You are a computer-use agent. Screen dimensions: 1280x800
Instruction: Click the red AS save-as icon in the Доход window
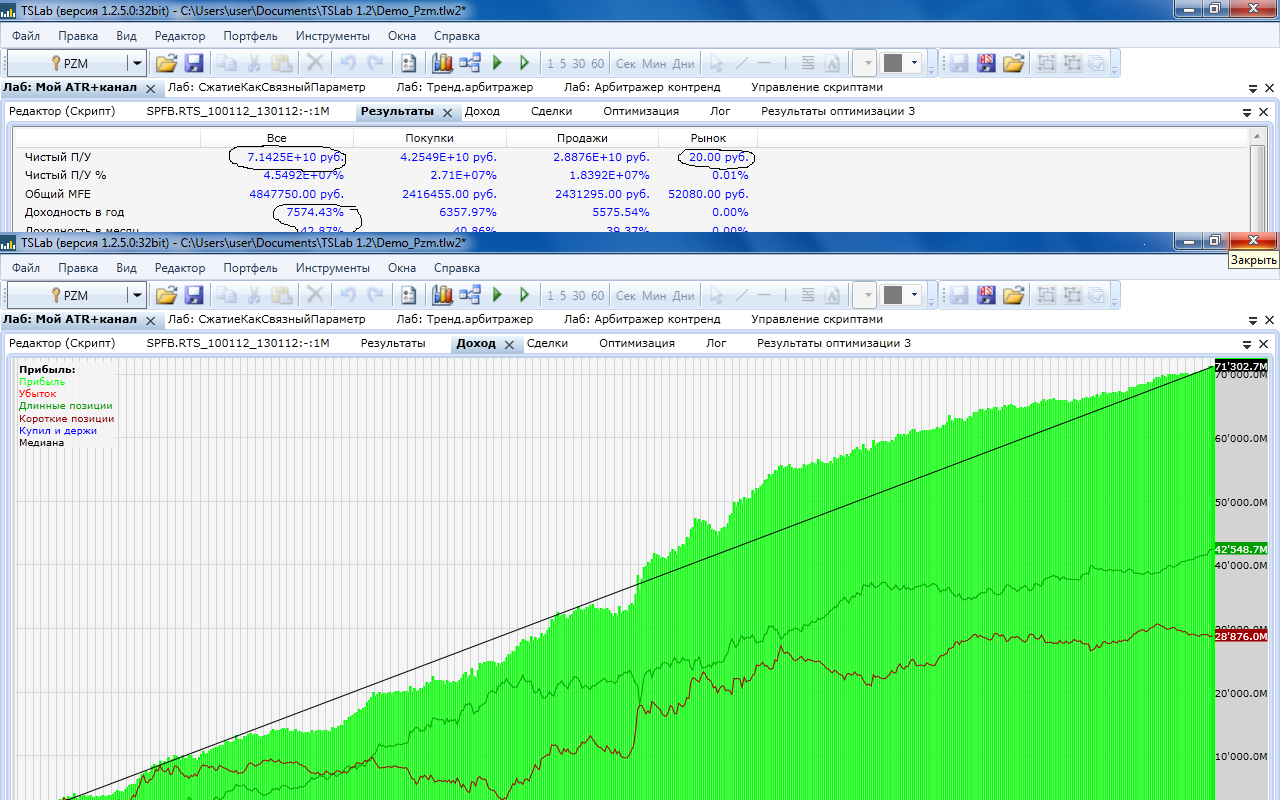tap(986, 295)
